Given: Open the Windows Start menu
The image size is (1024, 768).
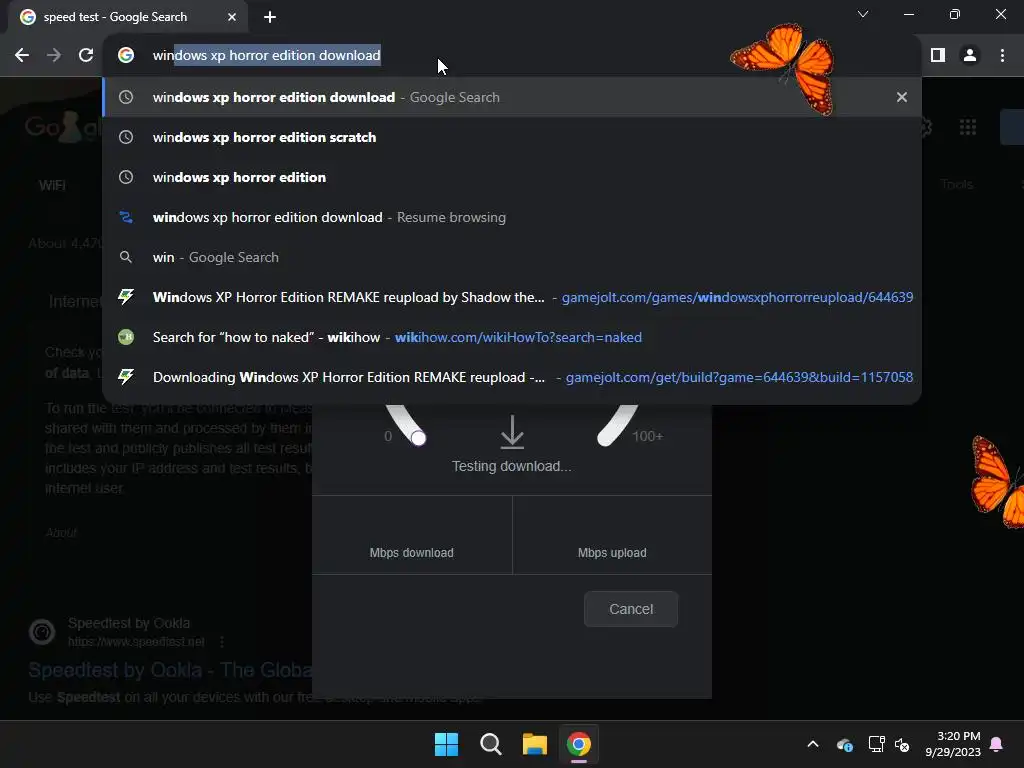Looking at the screenshot, I should point(447,744).
